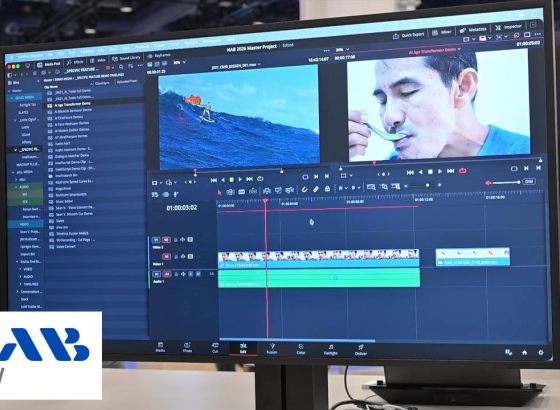Open the timeline view options dropdown
Screen dimensions: 560x410
click(x=155, y=195)
